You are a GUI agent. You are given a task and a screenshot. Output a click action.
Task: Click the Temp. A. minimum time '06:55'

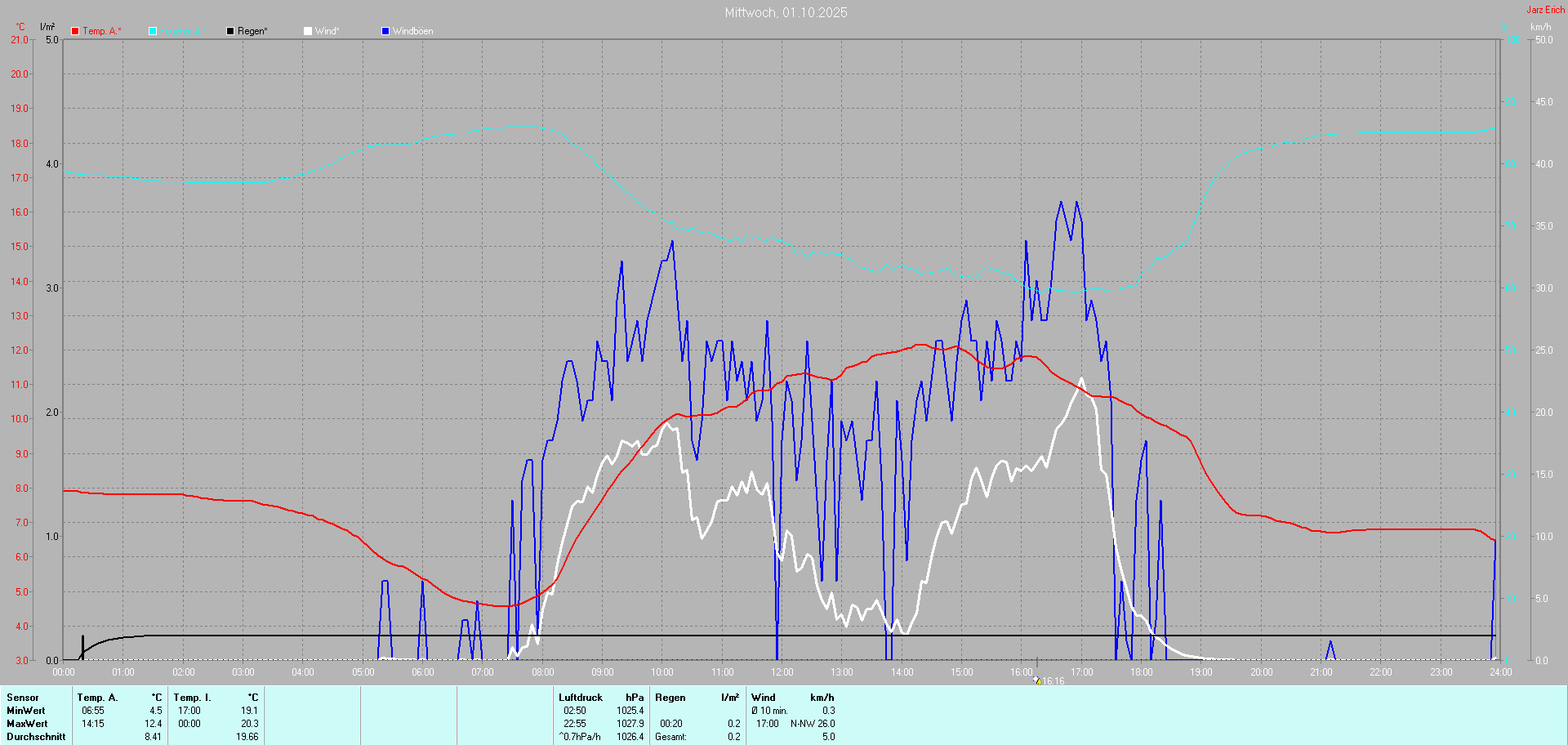tap(93, 711)
